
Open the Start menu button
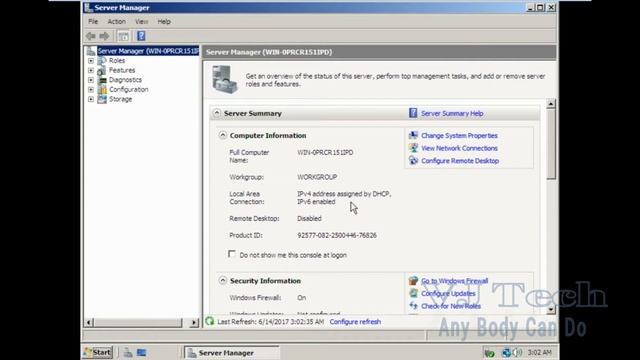click(x=98, y=353)
